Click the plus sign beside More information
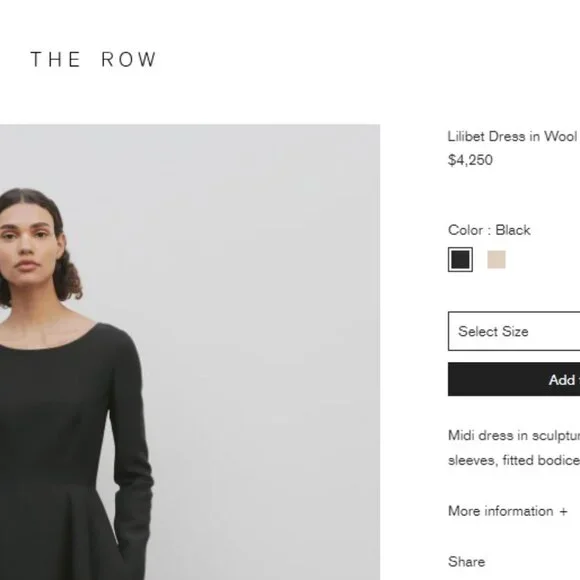 (x=563, y=512)
